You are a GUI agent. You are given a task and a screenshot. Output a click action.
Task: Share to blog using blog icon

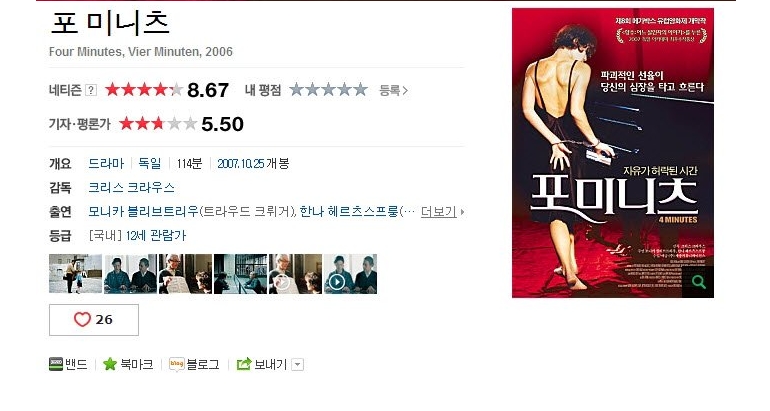[176, 364]
